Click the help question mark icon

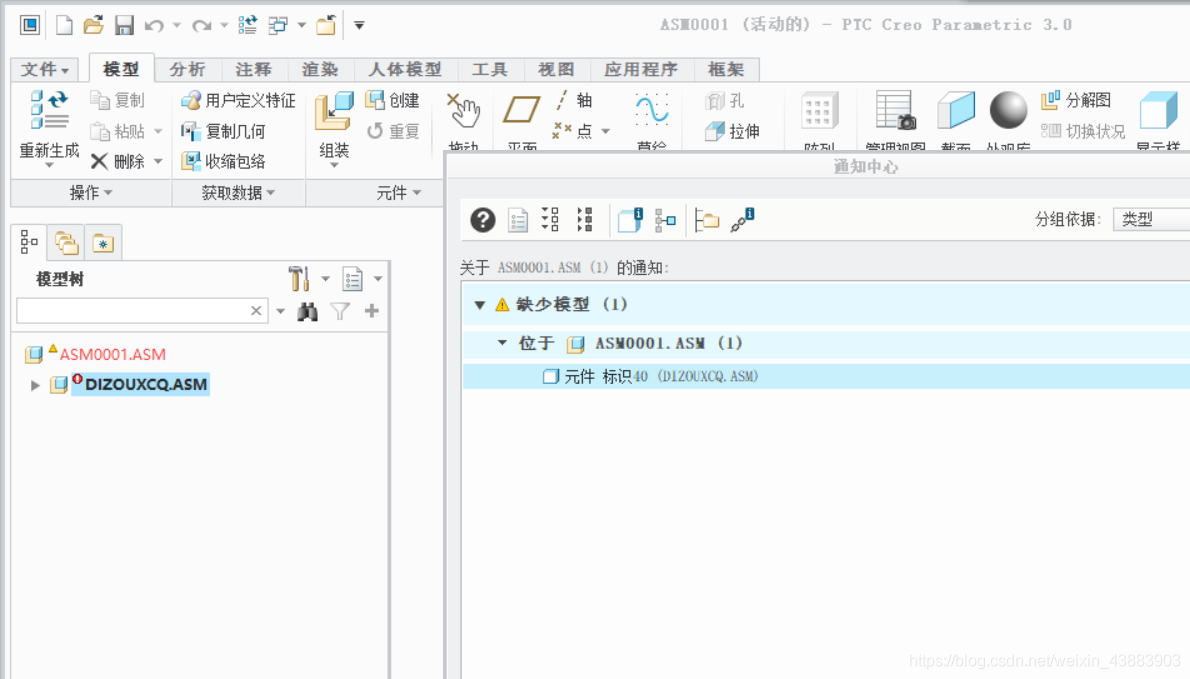[x=483, y=220]
